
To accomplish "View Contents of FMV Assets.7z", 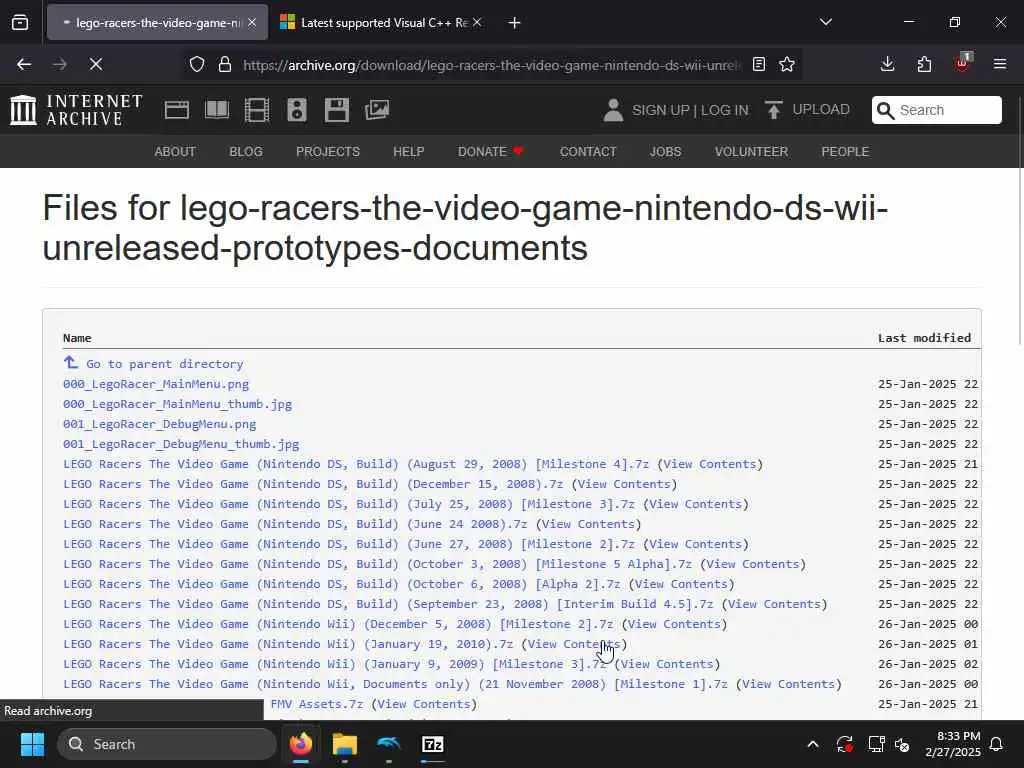I will (x=424, y=704).
